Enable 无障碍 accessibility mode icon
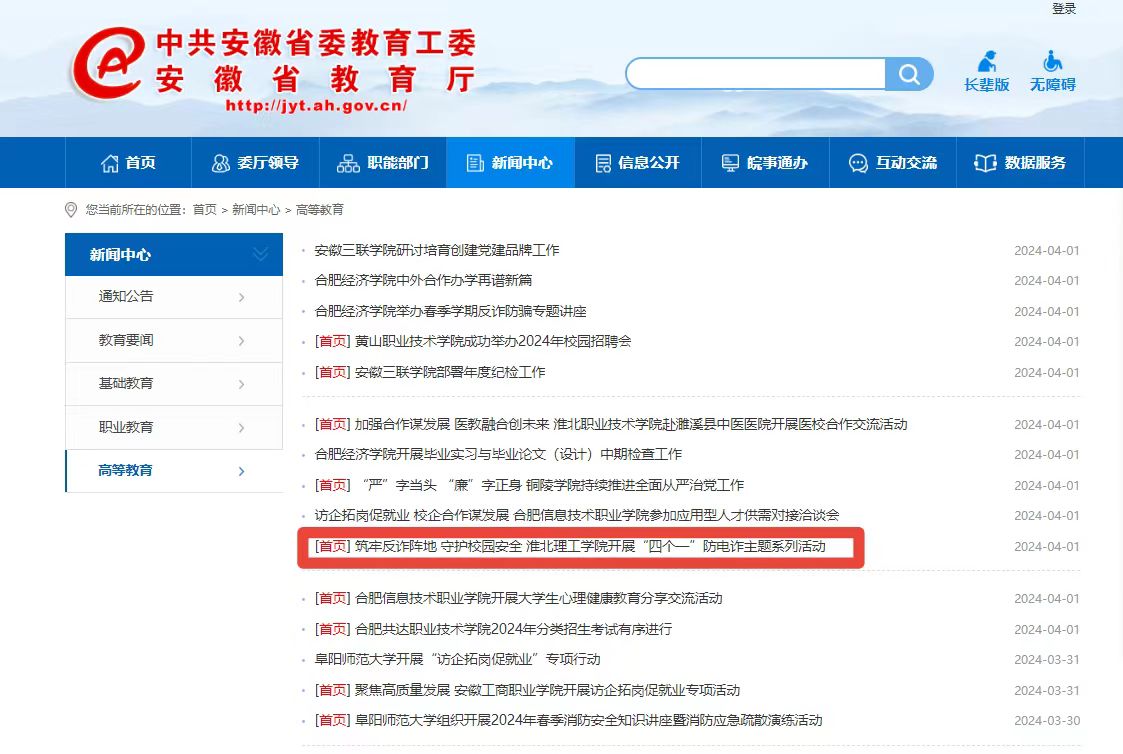 click(x=1052, y=71)
